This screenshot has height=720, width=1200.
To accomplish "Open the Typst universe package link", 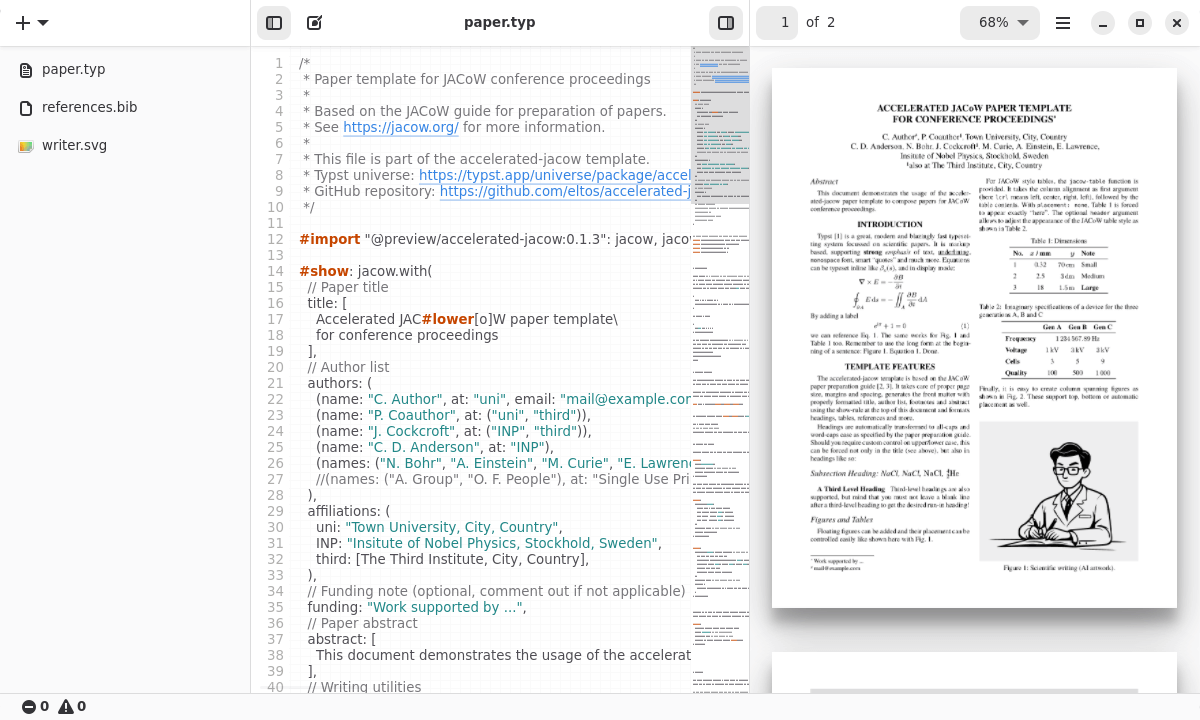I will point(555,175).
